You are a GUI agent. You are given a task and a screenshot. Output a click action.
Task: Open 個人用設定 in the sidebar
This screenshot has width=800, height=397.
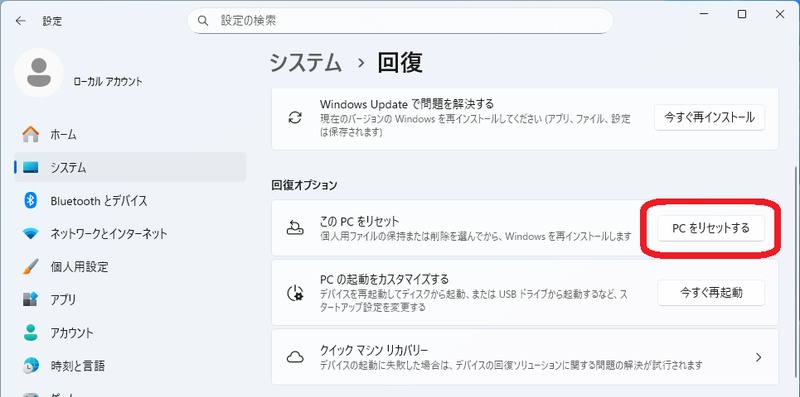tap(130, 266)
